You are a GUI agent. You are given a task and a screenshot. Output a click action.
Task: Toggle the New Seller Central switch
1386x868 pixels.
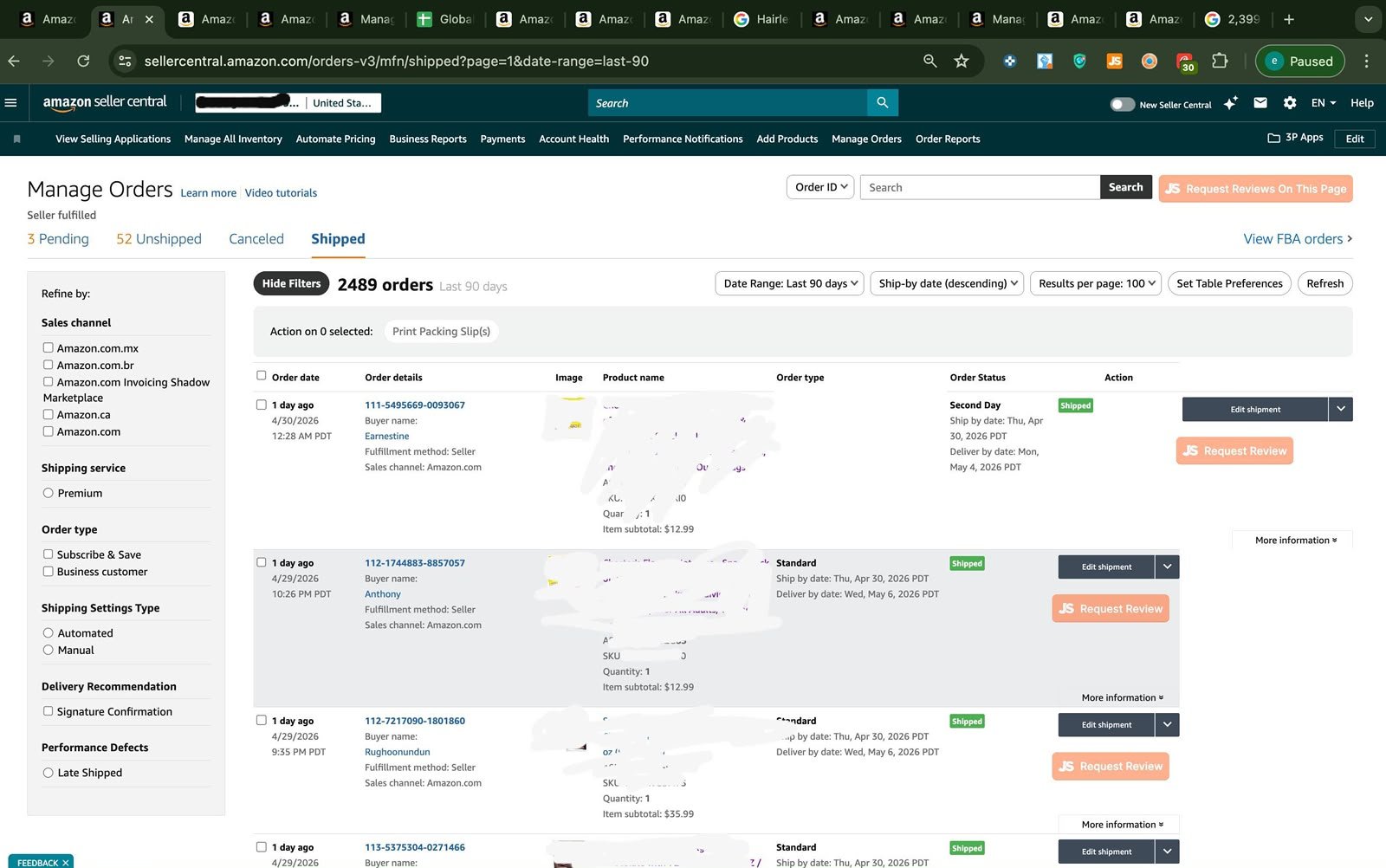[1123, 104]
